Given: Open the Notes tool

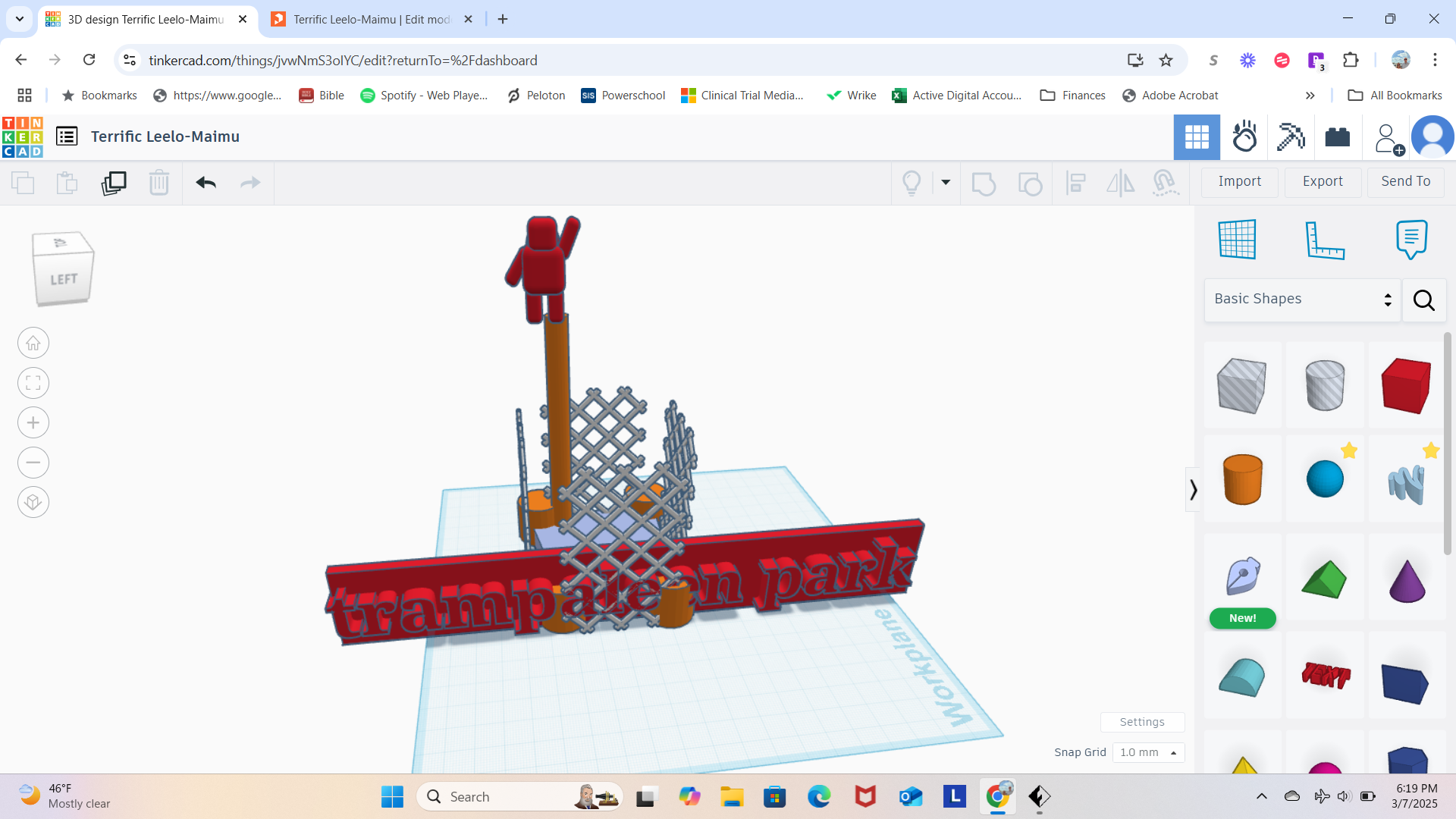Looking at the screenshot, I should (1411, 240).
